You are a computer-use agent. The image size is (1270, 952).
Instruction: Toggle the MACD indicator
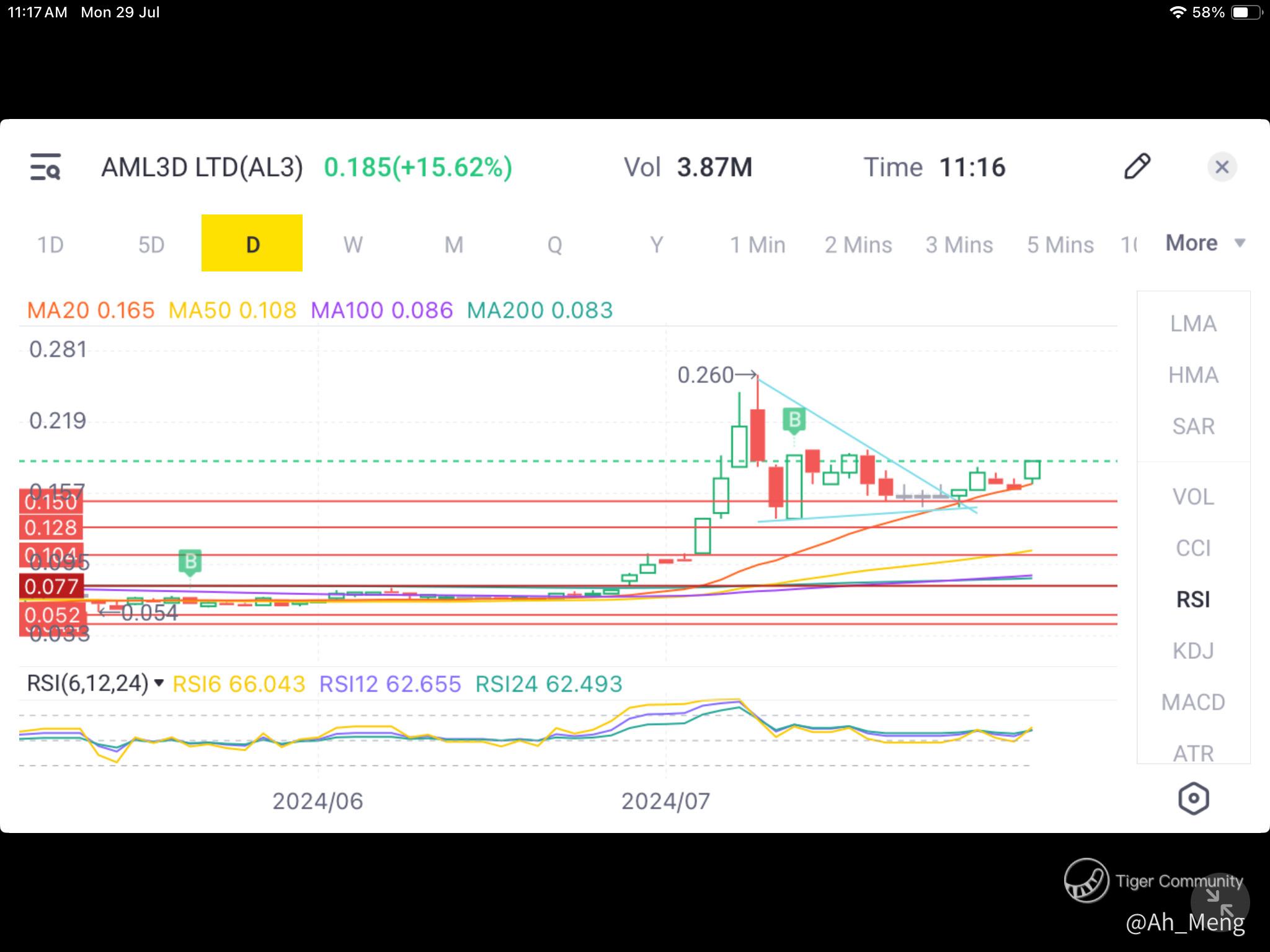[1193, 702]
